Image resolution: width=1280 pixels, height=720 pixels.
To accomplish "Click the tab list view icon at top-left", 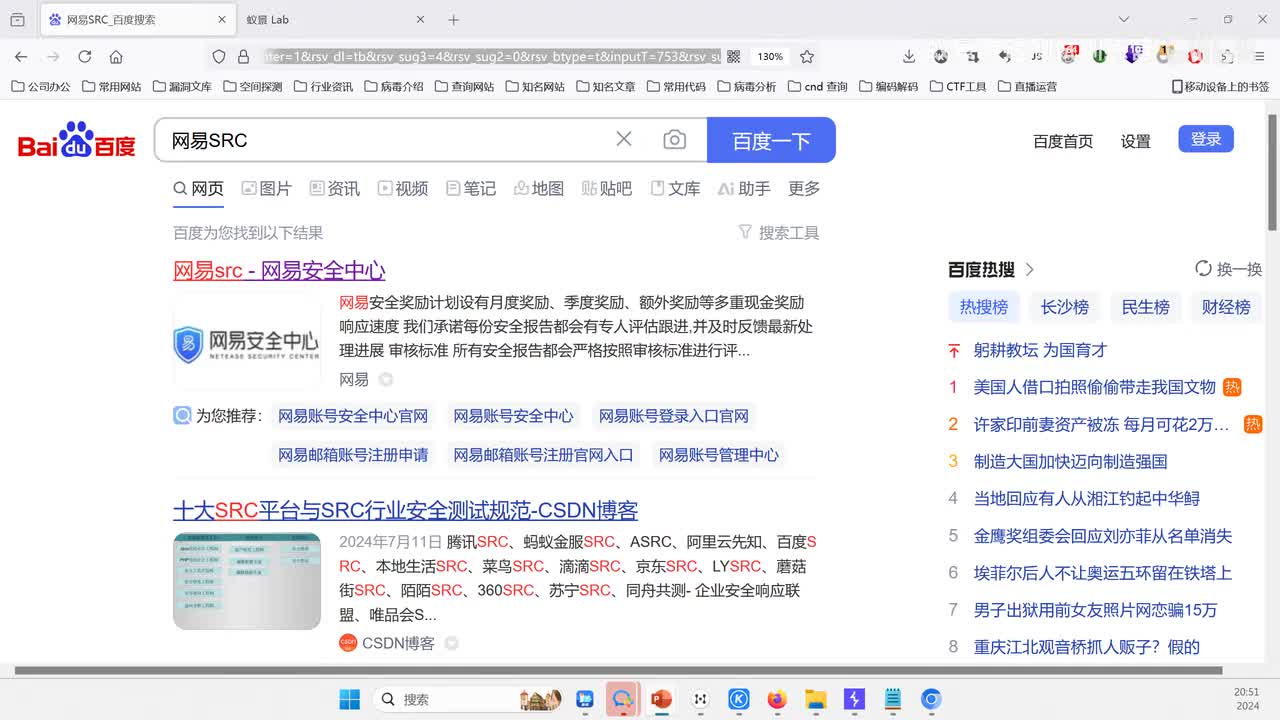I will (x=17, y=20).
